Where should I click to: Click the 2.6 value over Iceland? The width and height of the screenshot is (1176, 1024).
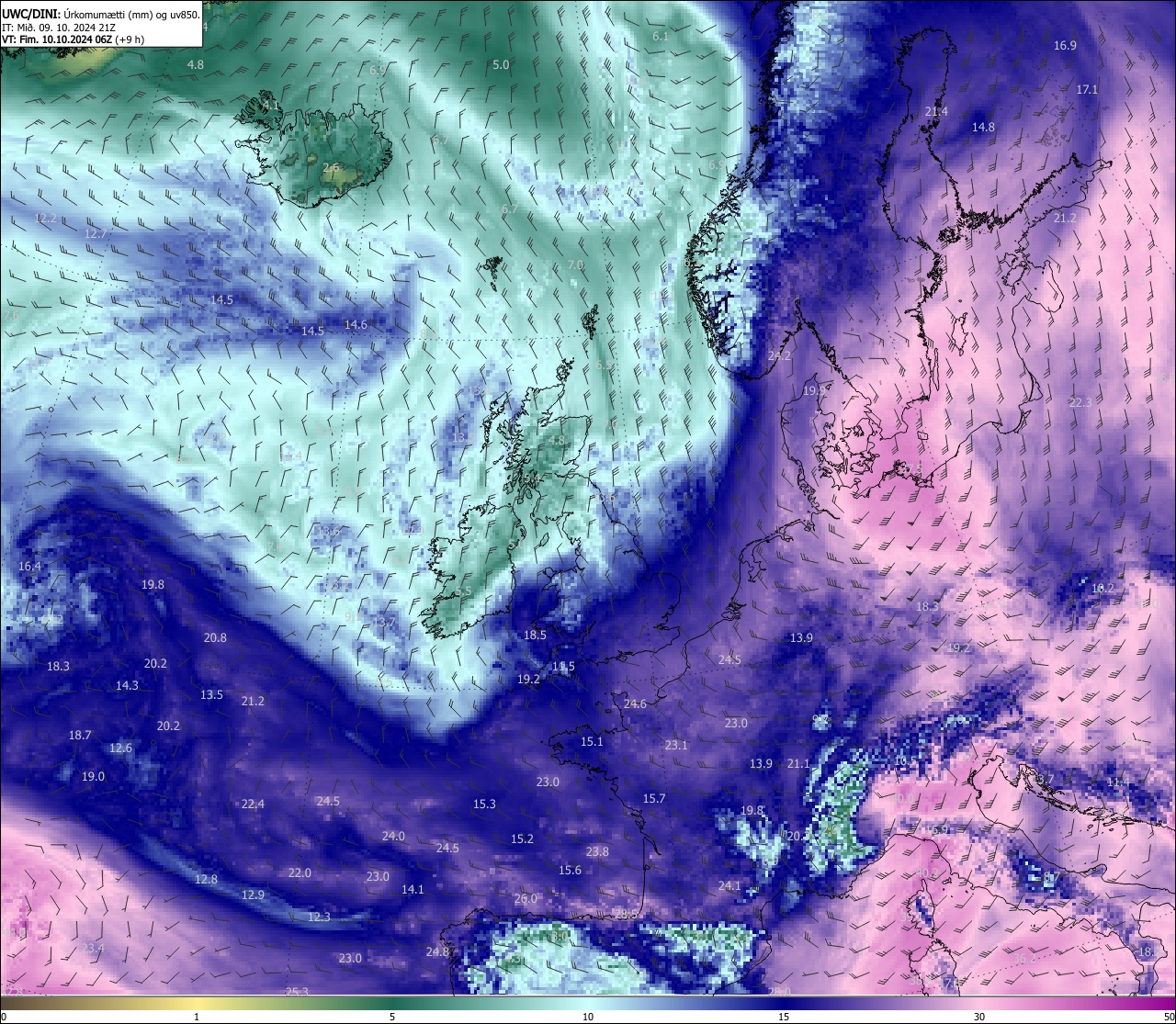point(331,167)
